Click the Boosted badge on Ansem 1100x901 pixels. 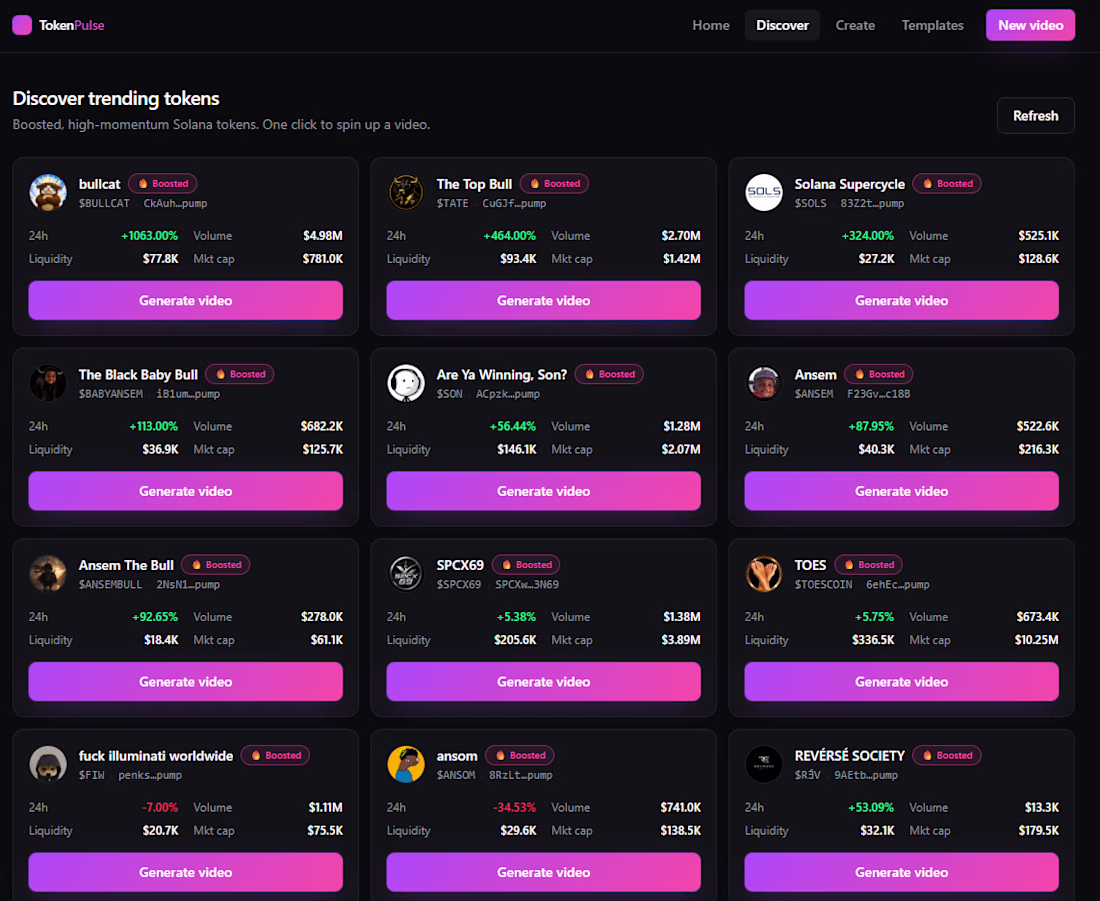pyautogui.click(x=879, y=374)
